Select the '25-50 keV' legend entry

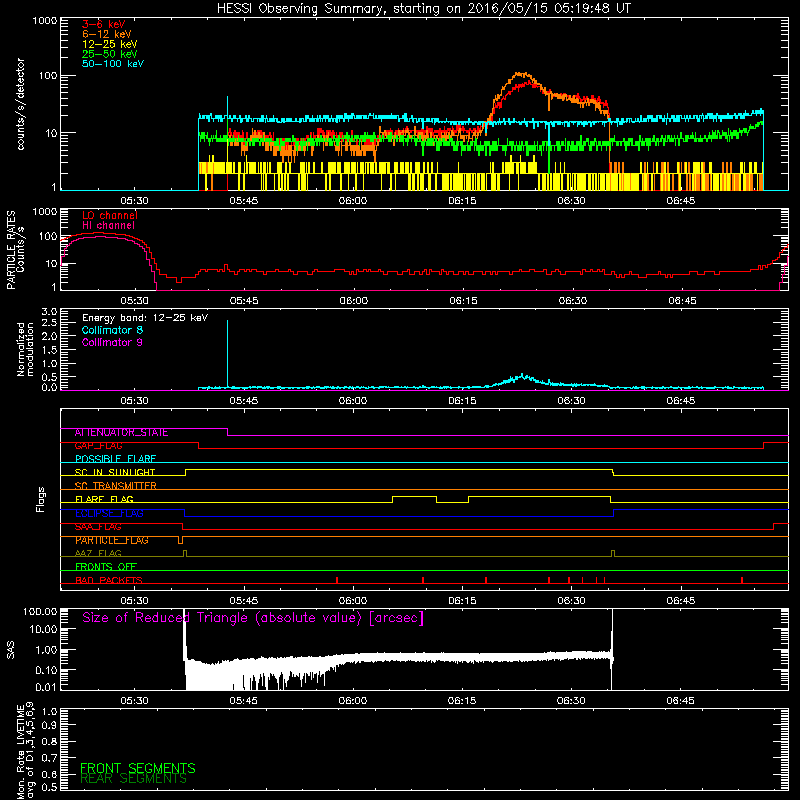tap(110, 54)
